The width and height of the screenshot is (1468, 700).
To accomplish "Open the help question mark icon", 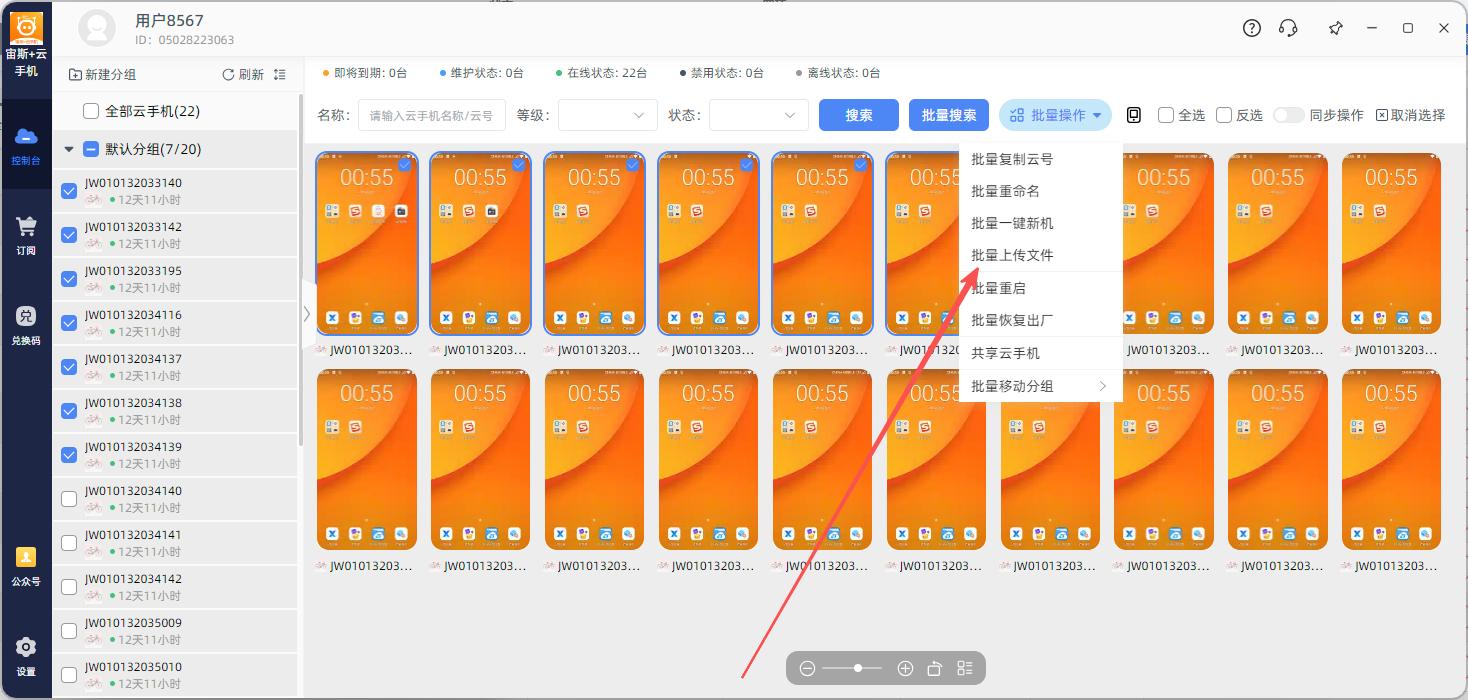I will (x=1252, y=28).
